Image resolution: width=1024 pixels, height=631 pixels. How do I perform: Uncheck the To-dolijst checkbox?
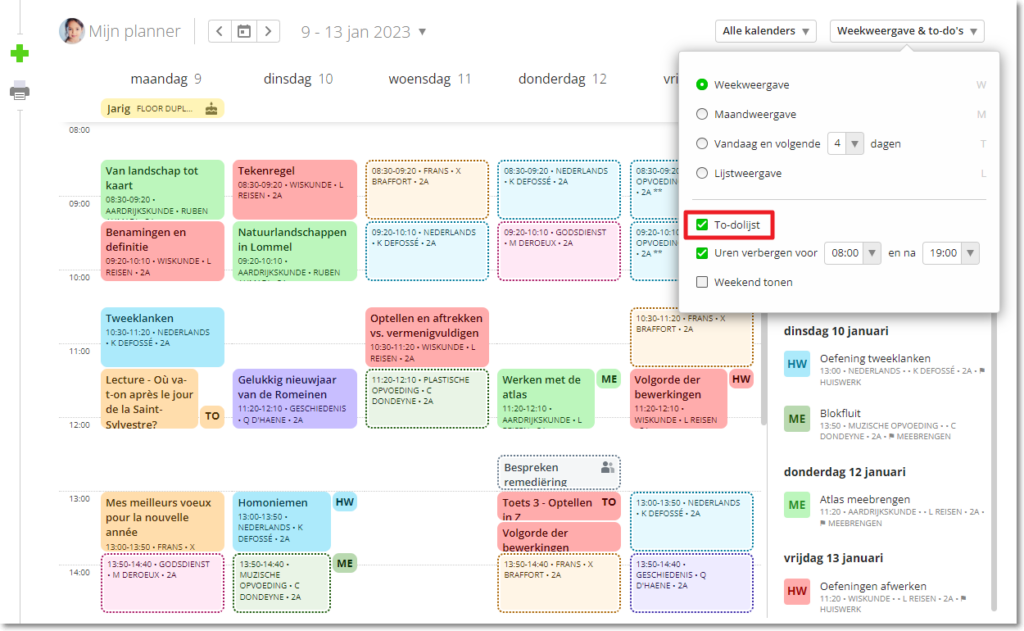click(x=702, y=225)
